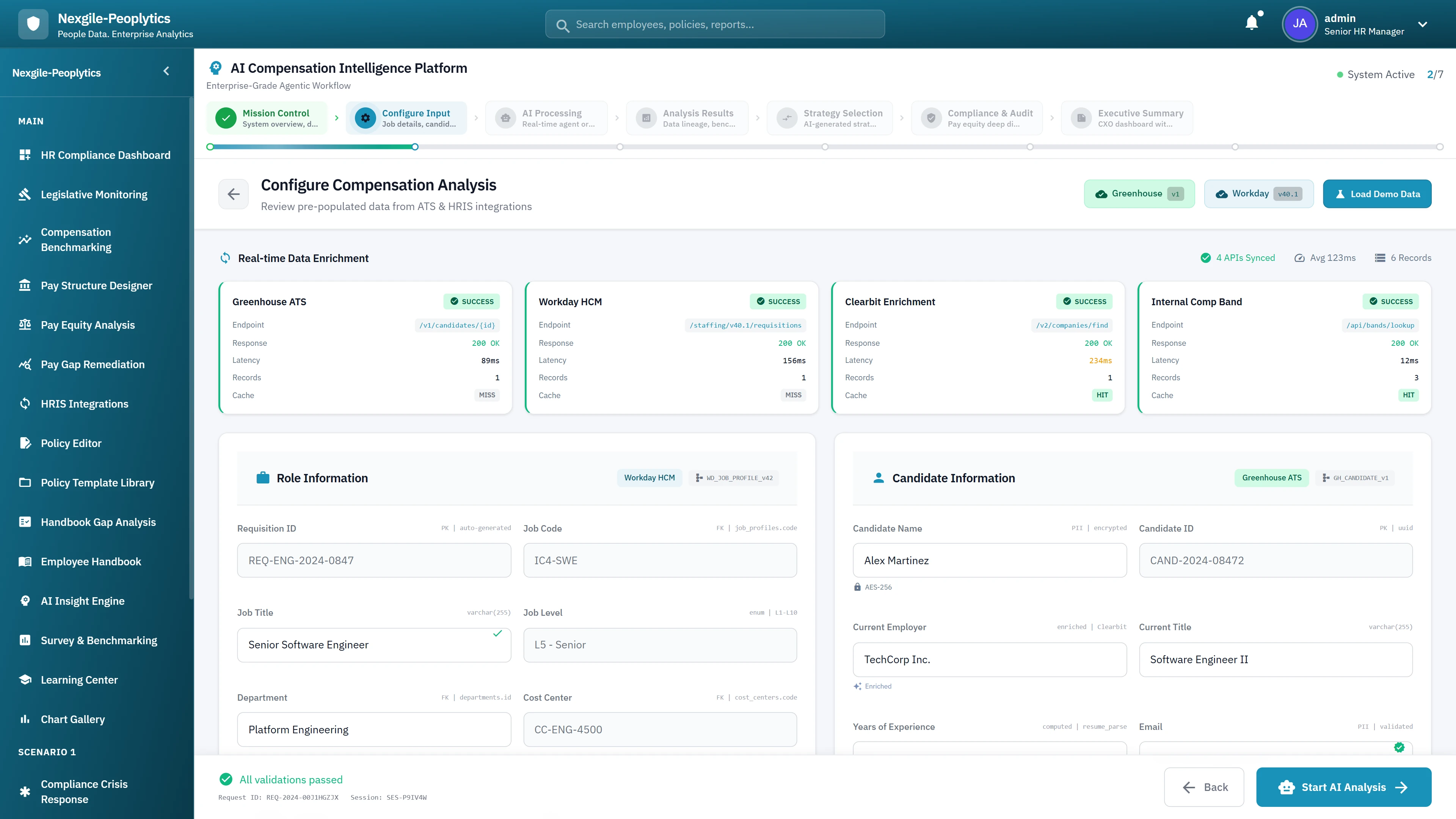Go back to the Mission Control step

(267, 118)
